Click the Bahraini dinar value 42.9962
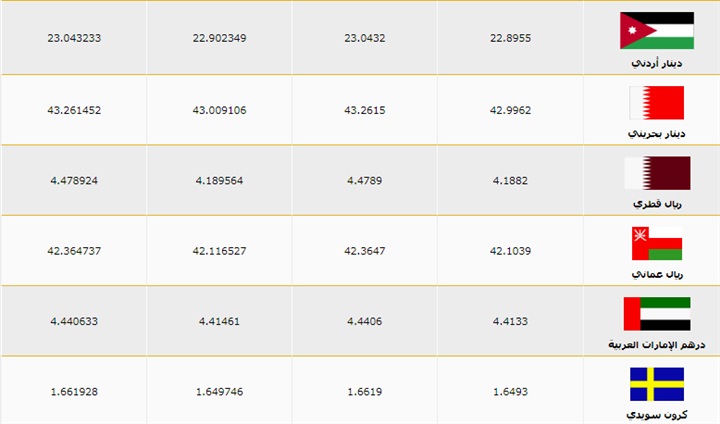 (x=510, y=109)
